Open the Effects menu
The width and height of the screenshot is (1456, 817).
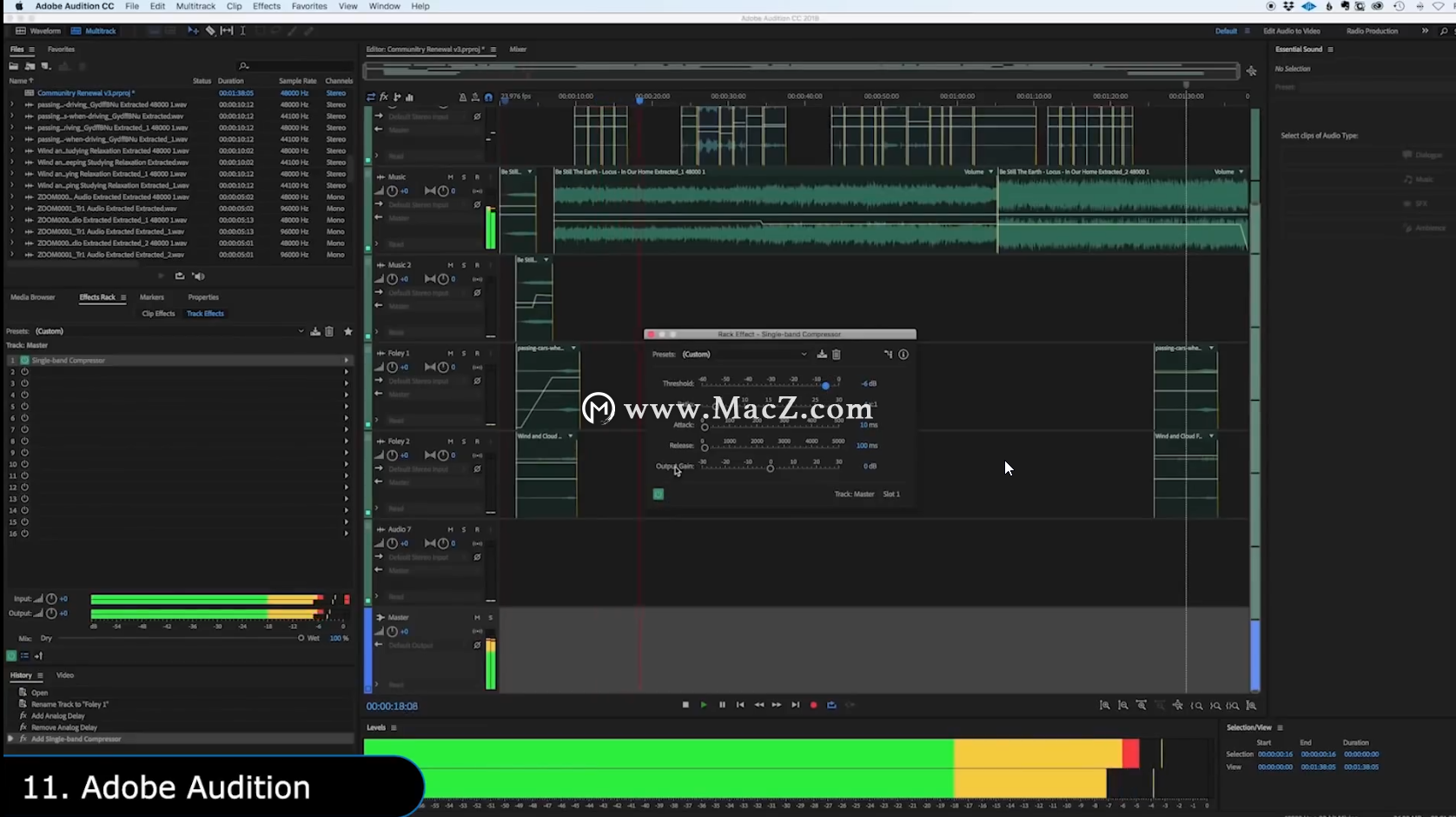coord(267,6)
